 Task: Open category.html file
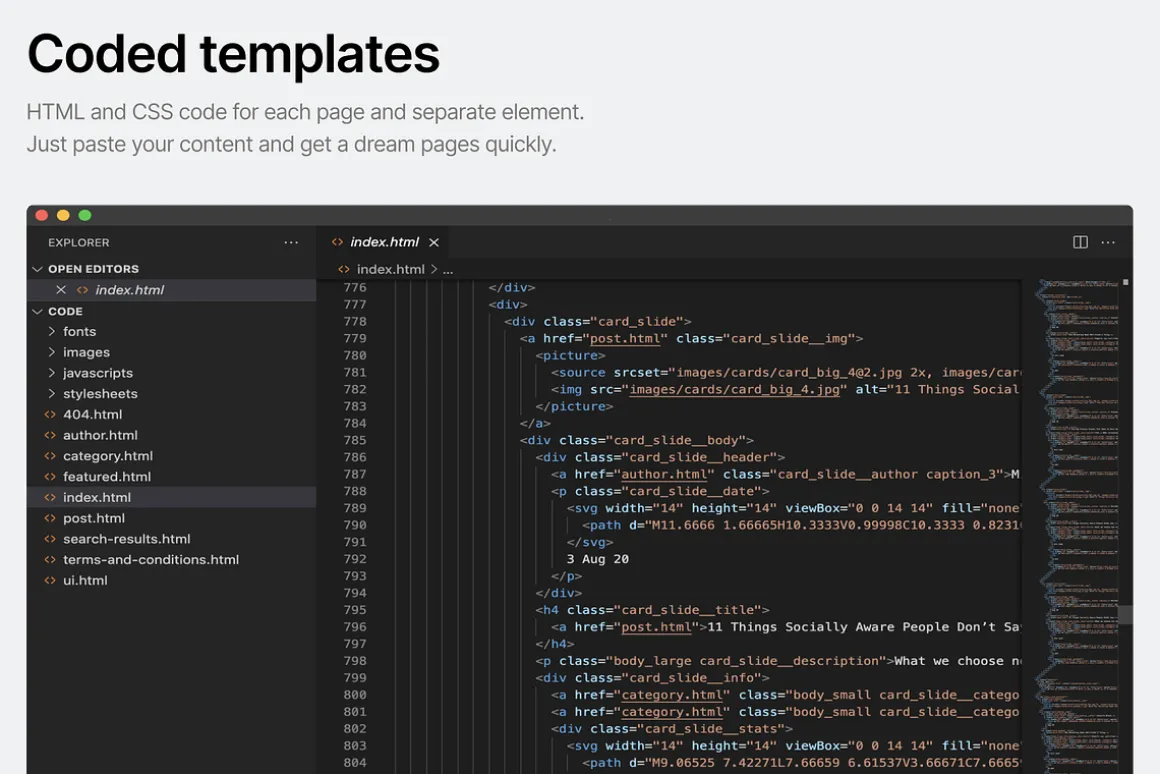108,456
